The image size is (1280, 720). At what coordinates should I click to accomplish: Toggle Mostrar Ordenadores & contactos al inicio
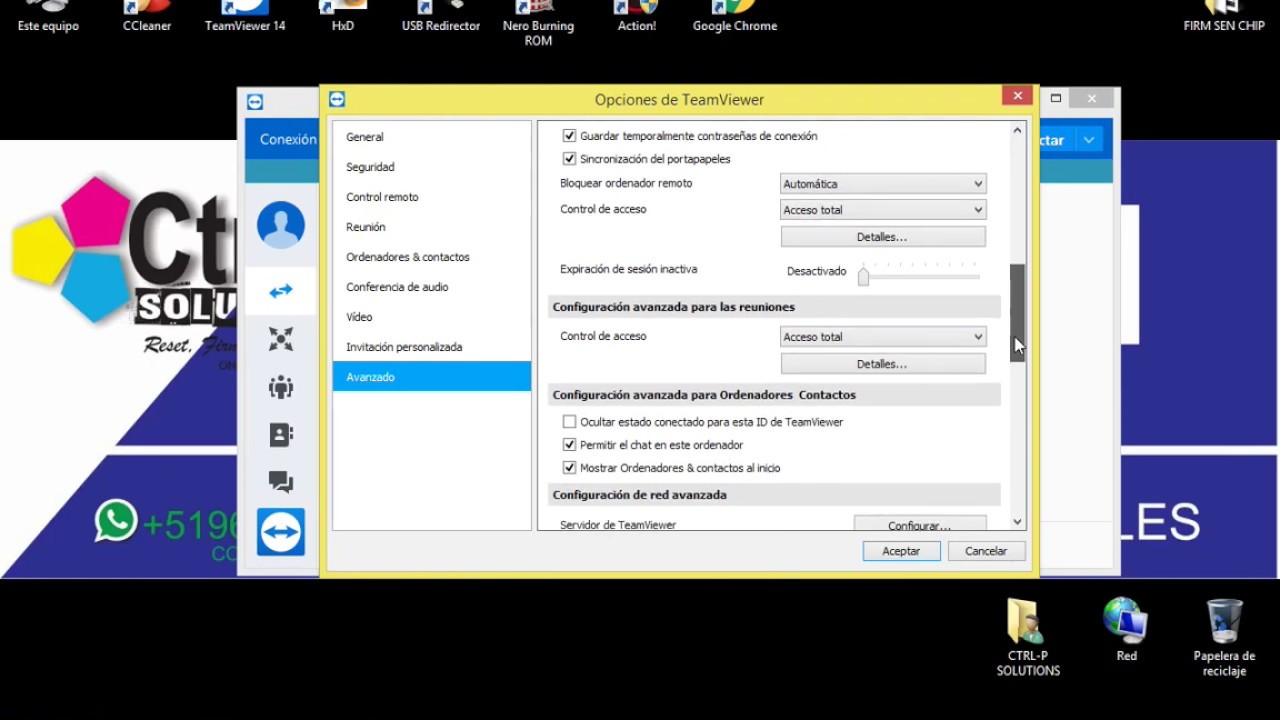(570, 468)
